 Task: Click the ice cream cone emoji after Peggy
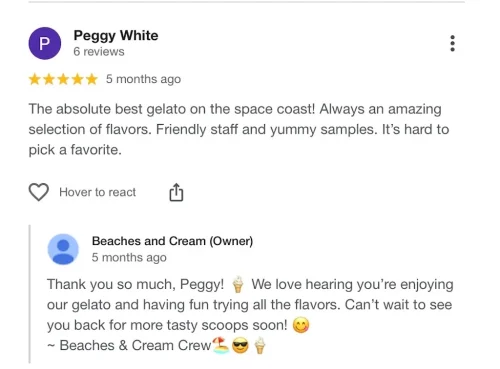click(238, 284)
